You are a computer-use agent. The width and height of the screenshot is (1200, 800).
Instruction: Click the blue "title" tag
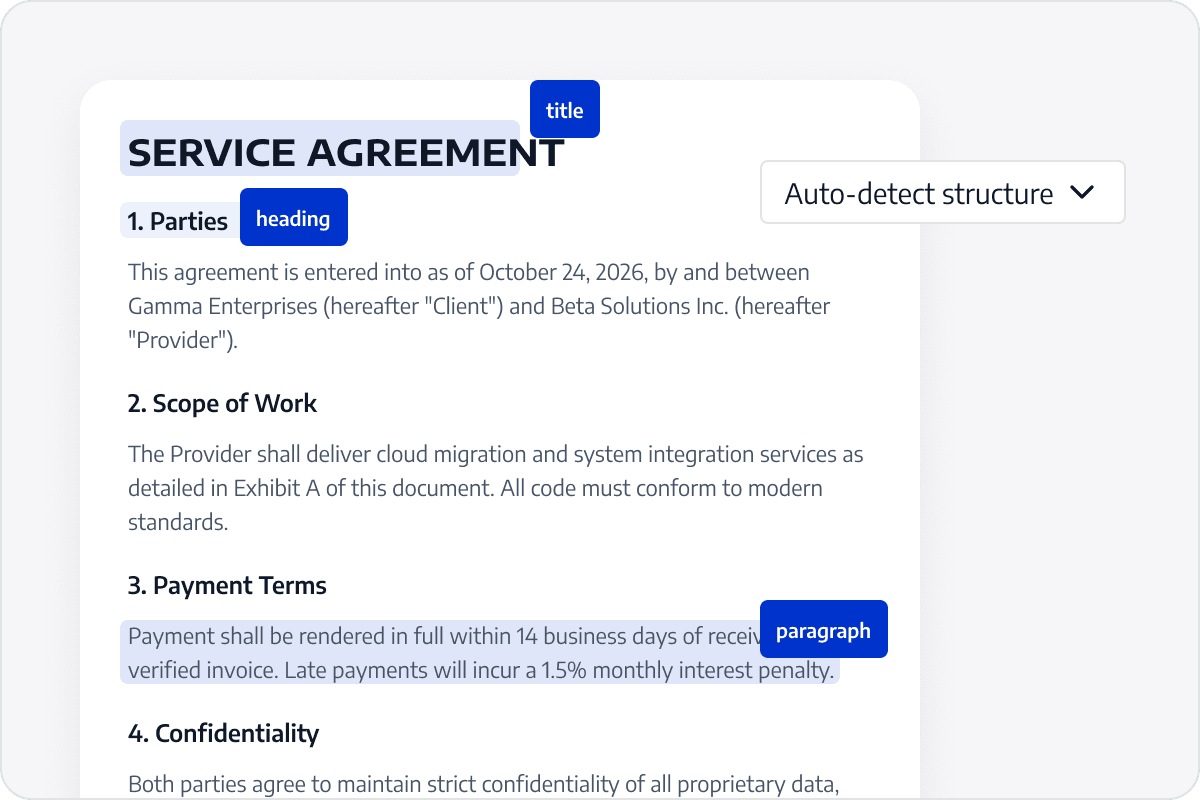click(565, 109)
